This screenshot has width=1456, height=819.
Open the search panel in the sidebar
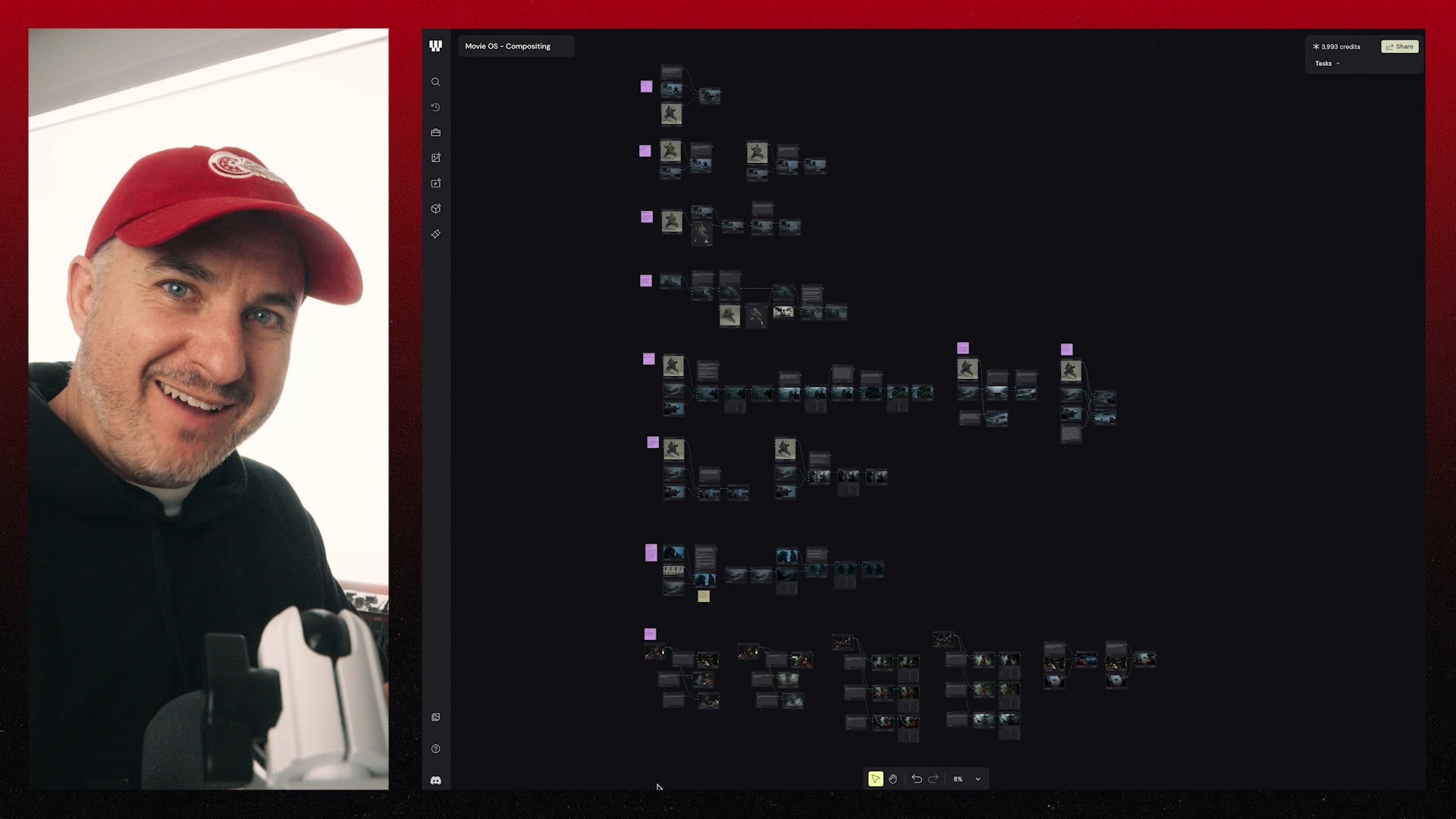click(x=436, y=82)
